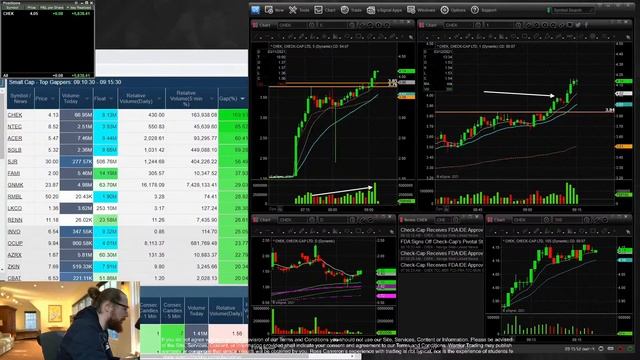Open the Options menu
The height and width of the screenshot is (360, 640).
coord(453,10)
